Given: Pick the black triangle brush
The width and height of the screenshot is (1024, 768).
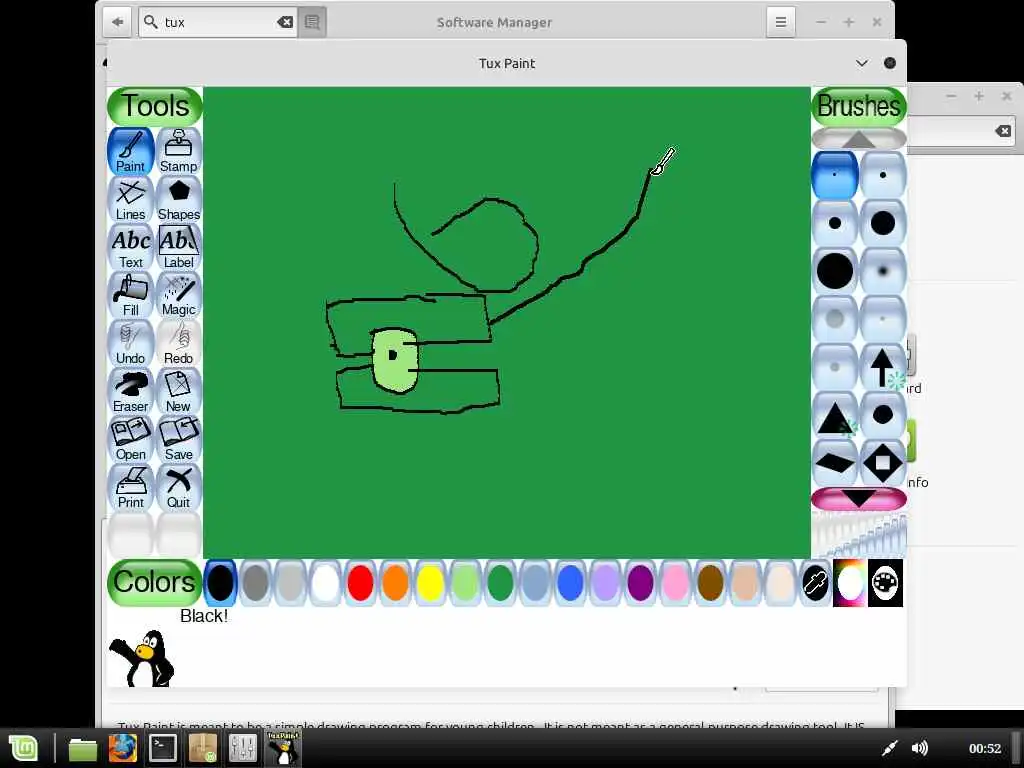Looking at the screenshot, I should (x=835, y=415).
